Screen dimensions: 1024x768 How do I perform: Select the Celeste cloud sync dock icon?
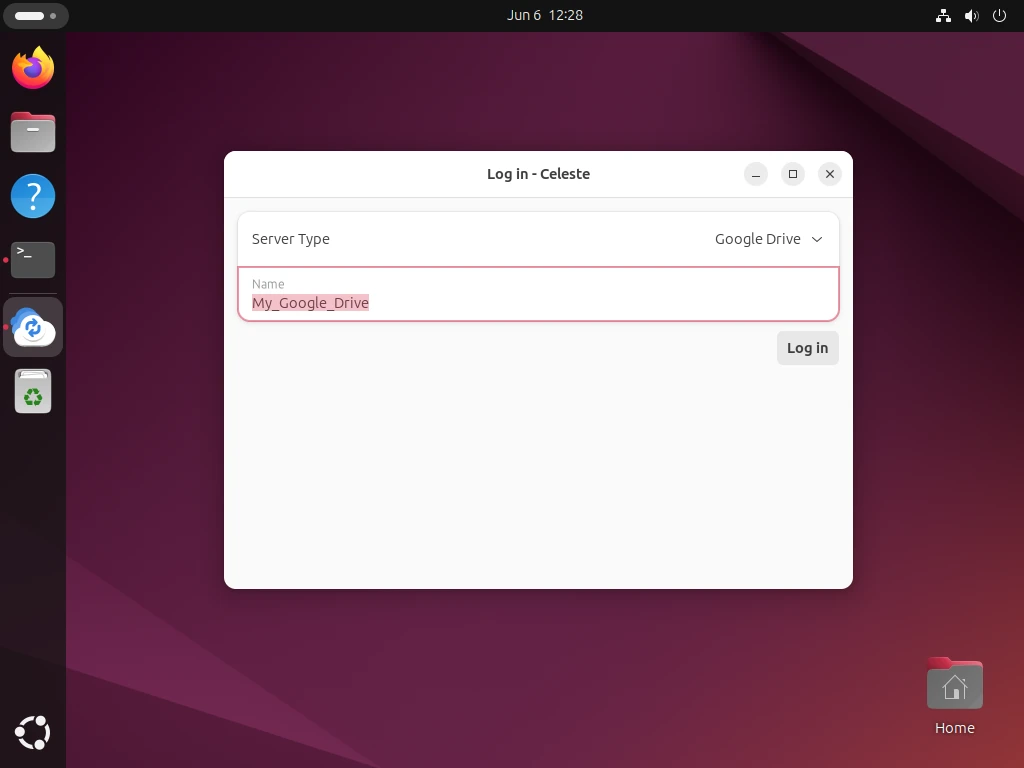[33, 327]
